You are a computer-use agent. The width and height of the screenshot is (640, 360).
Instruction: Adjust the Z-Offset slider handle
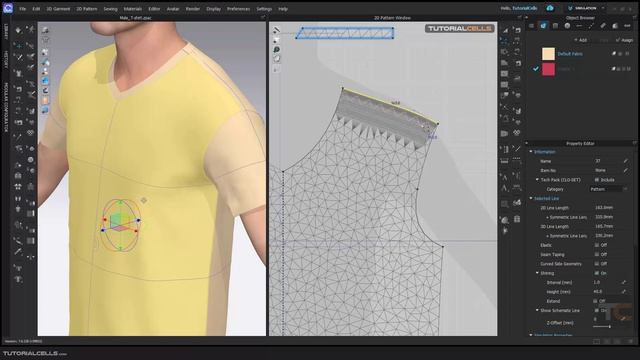[x=609, y=327]
